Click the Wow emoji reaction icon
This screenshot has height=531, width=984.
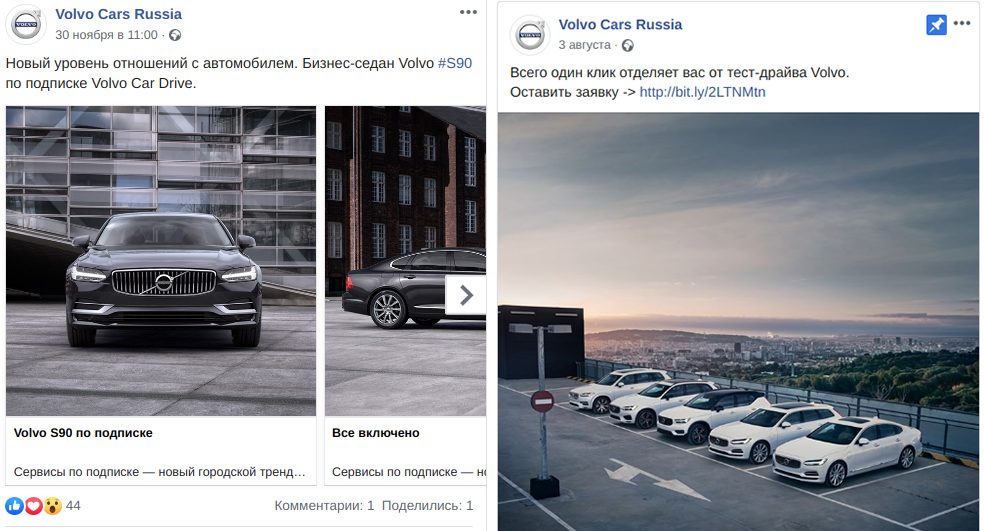(53, 506)
